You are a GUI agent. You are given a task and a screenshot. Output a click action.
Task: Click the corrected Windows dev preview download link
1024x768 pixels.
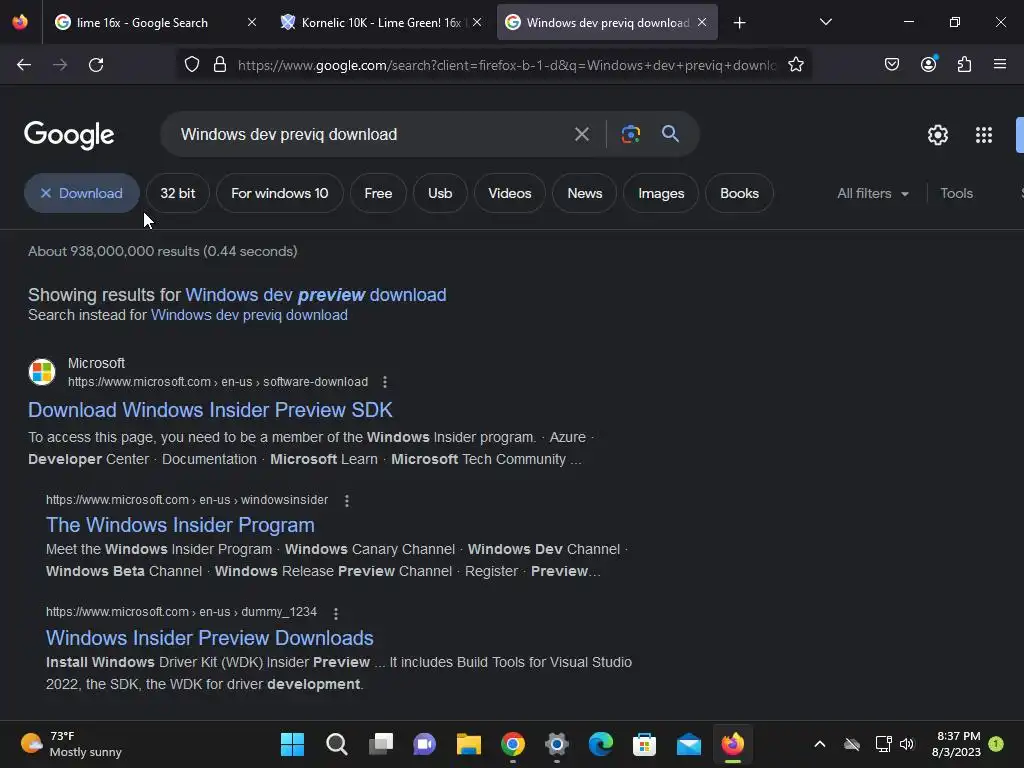[x=315, y=295]
